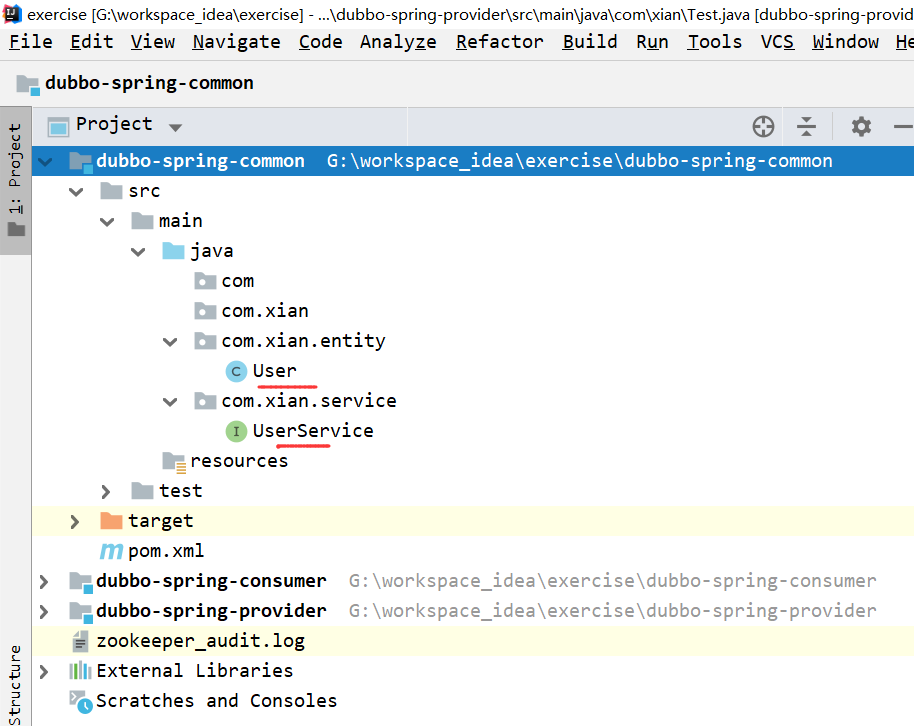Click the External Libraries icon
914x726 pixels.
pos(80,671)
